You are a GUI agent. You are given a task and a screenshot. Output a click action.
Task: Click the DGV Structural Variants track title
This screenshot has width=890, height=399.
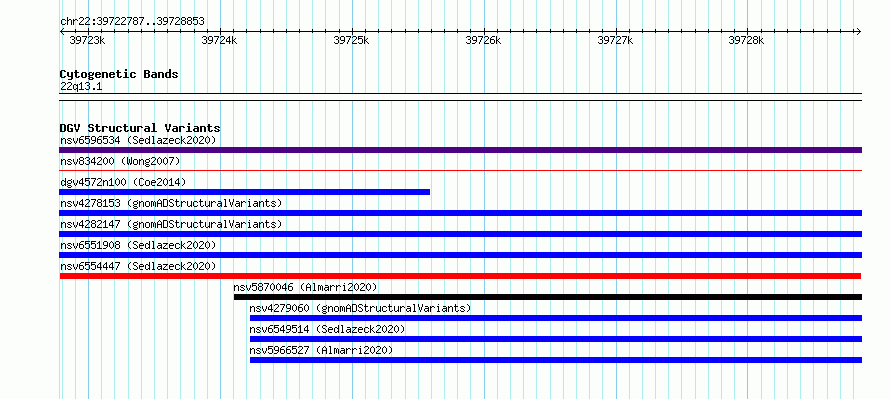[x=140, y=128]
